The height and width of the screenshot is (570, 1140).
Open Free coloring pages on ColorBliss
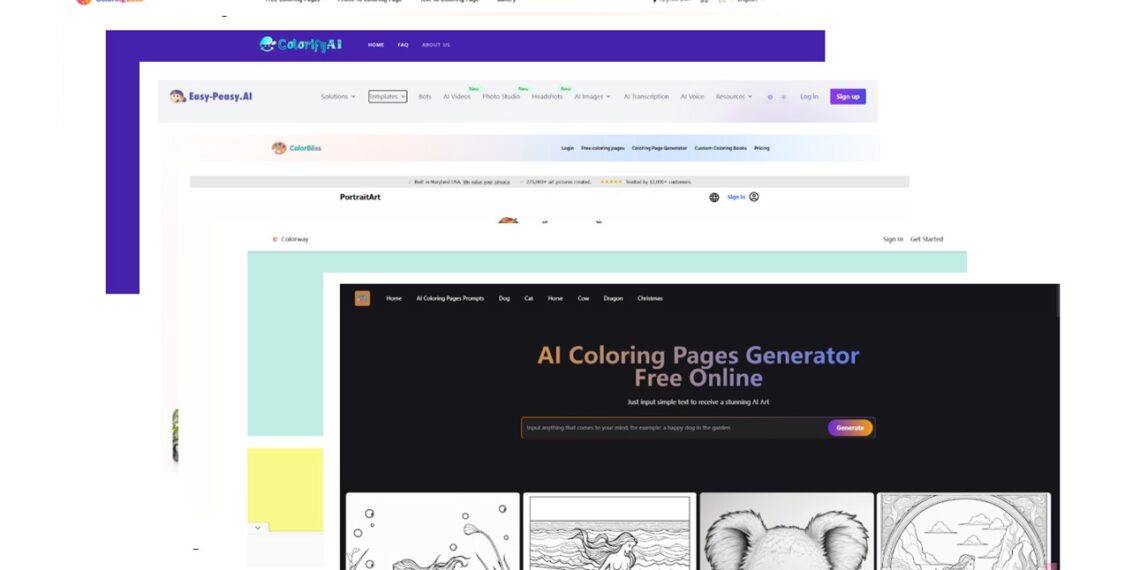click(x=603, y=148)
